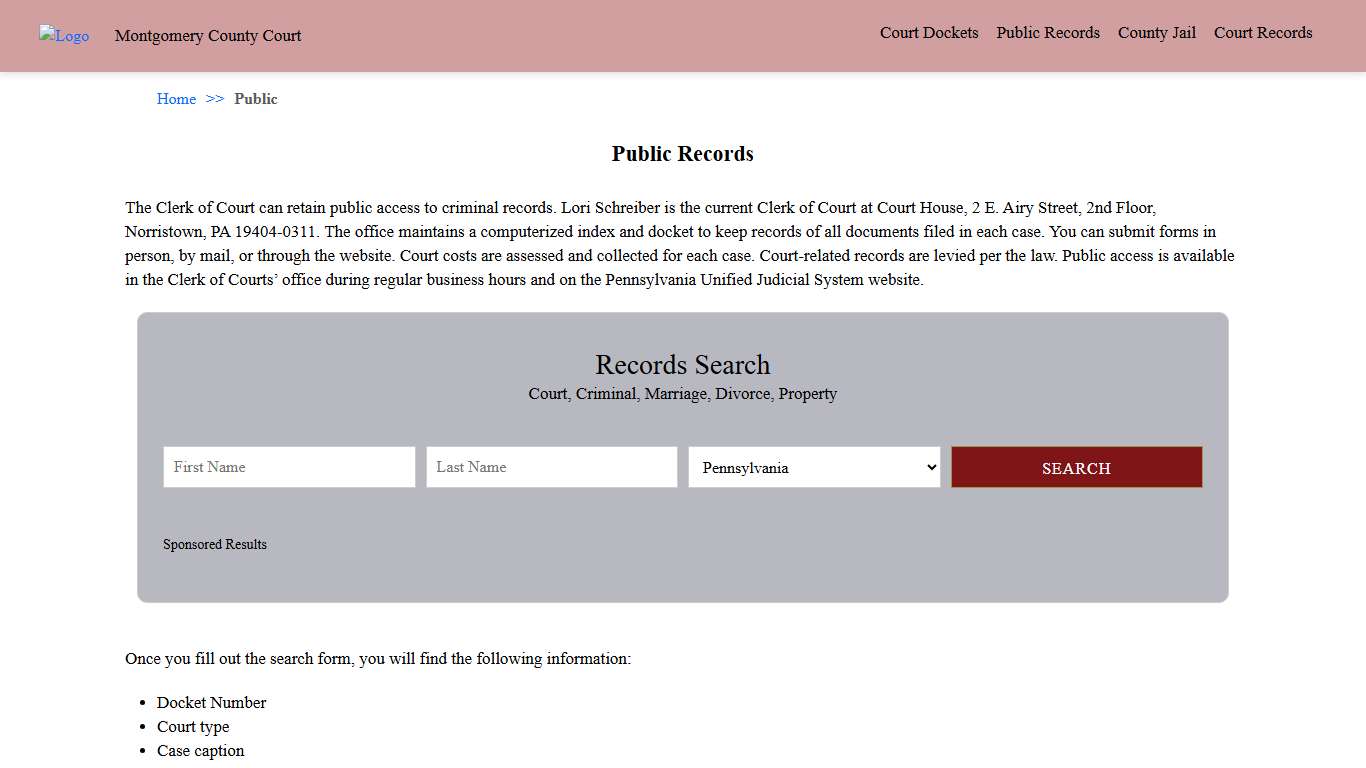This screenshot has height=768, width=1366.
Task: Click the SEARCH button
Action: [x=1076, y=467]
